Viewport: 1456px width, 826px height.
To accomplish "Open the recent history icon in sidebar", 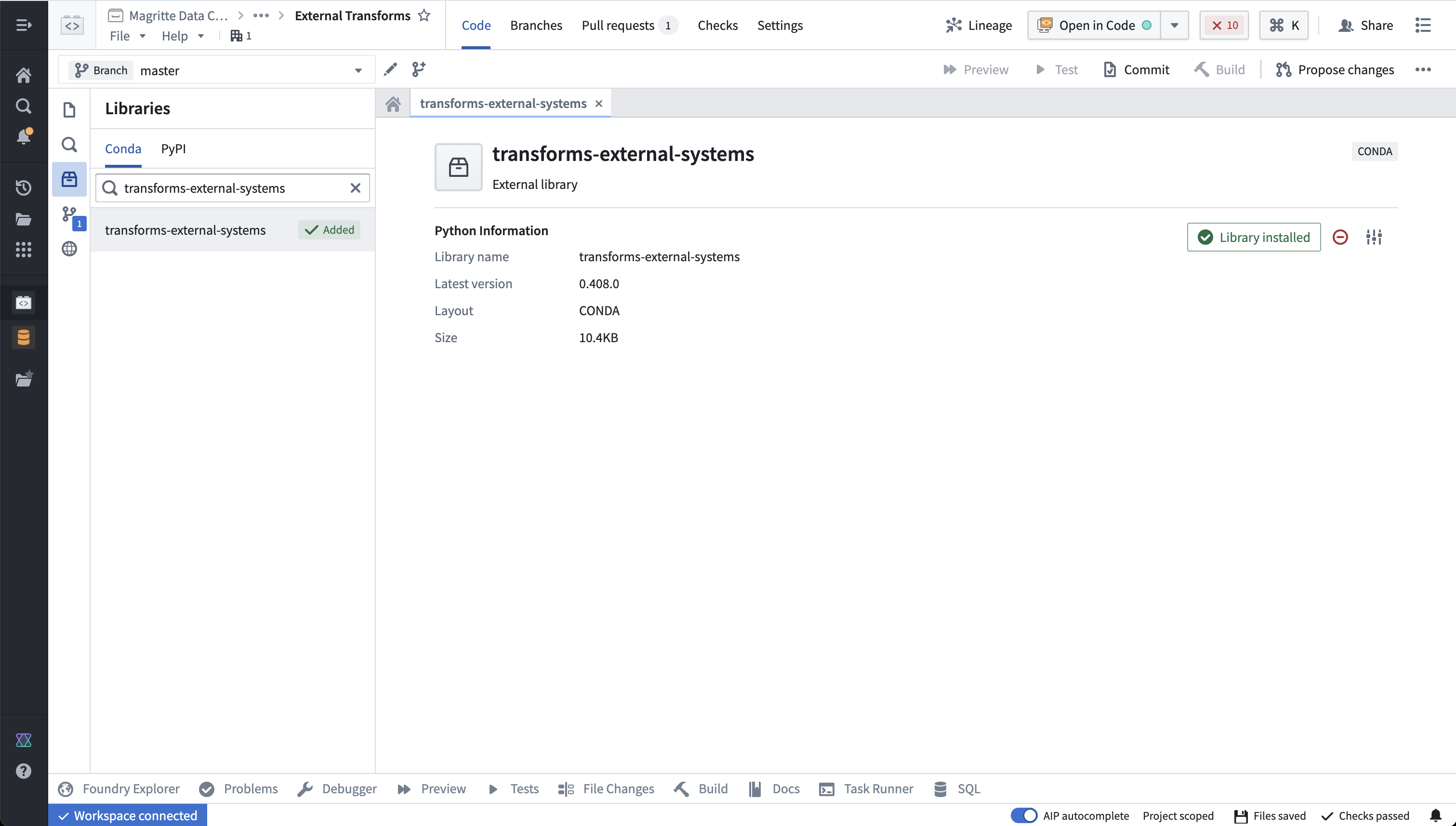I will point(23,188).
